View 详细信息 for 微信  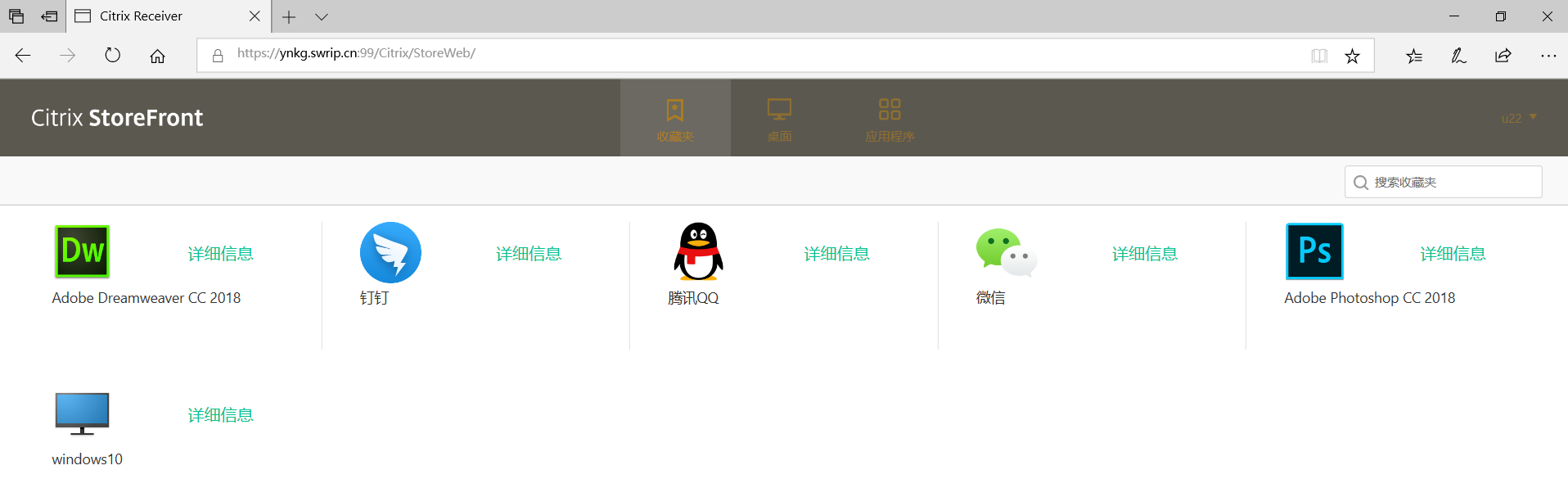point(1145,254)
